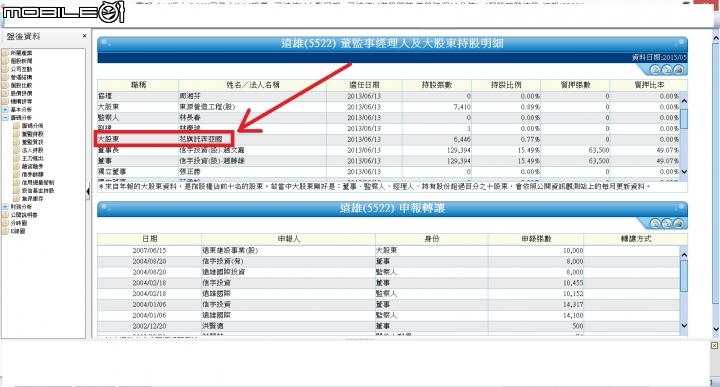Open 公司互動 in the sidebar tree
The image size is (720, 387).
tap(21, 69)
